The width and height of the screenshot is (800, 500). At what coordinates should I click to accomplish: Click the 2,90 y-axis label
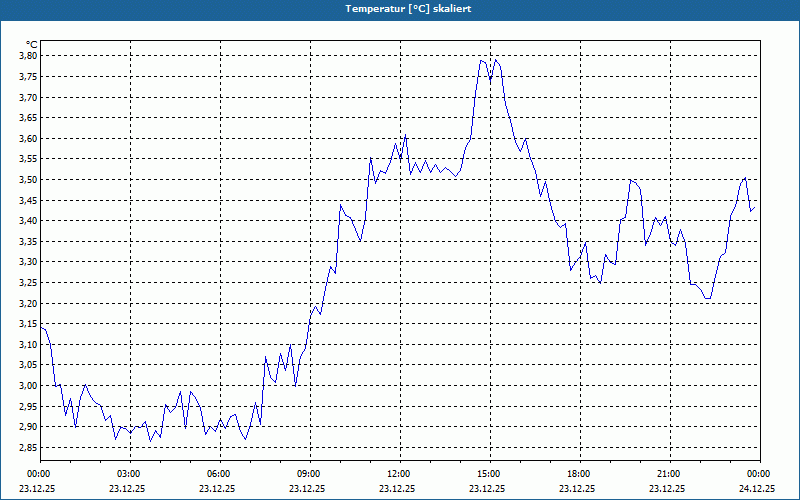[29, 427]
